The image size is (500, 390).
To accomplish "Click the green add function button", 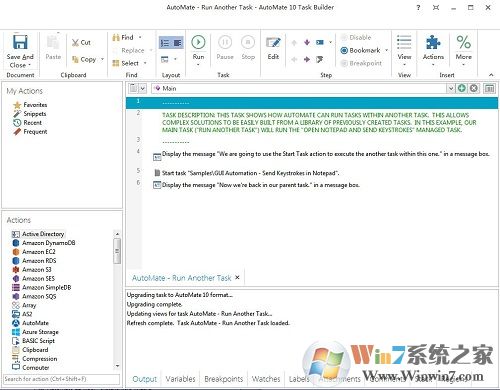I will pos(462,88).
